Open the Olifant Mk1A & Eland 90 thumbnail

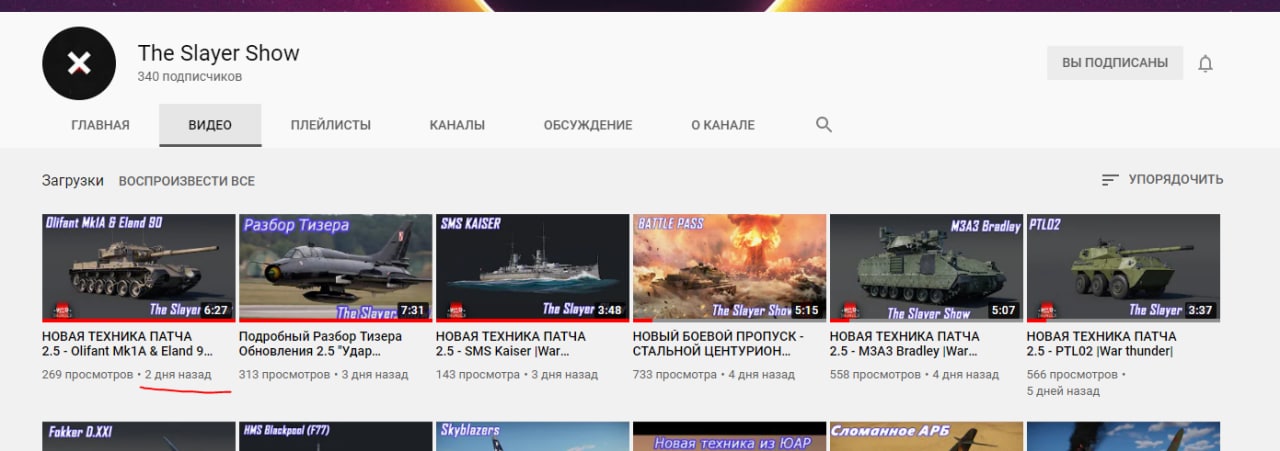139,268
